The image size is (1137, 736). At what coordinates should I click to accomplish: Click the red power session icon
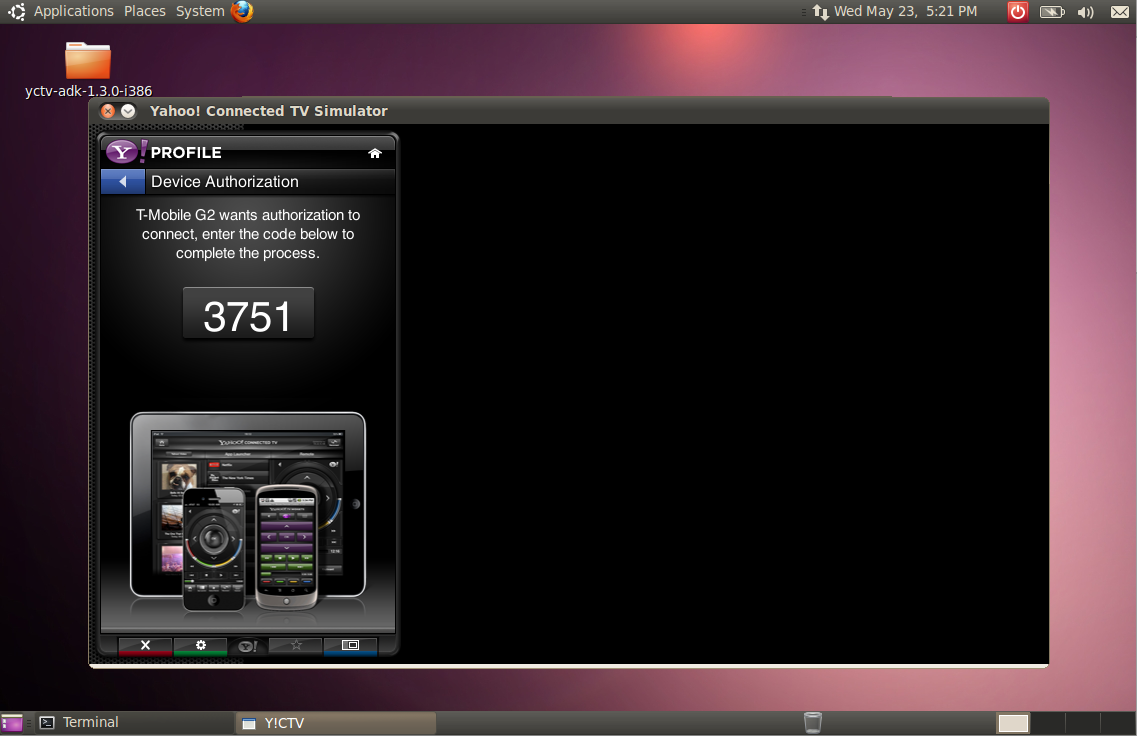click(1018, 12)
